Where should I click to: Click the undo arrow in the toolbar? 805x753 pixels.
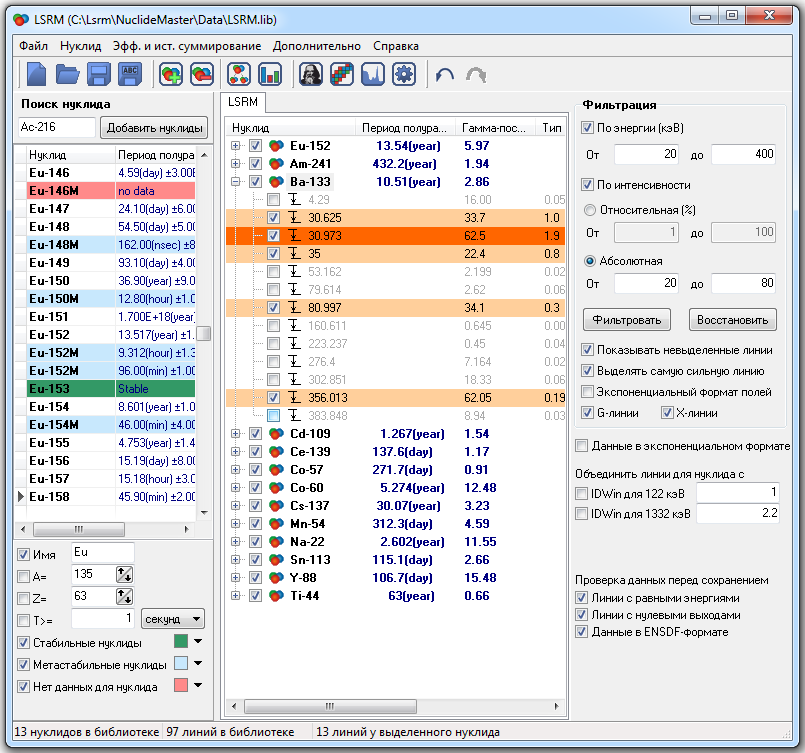tap(445, 74)
